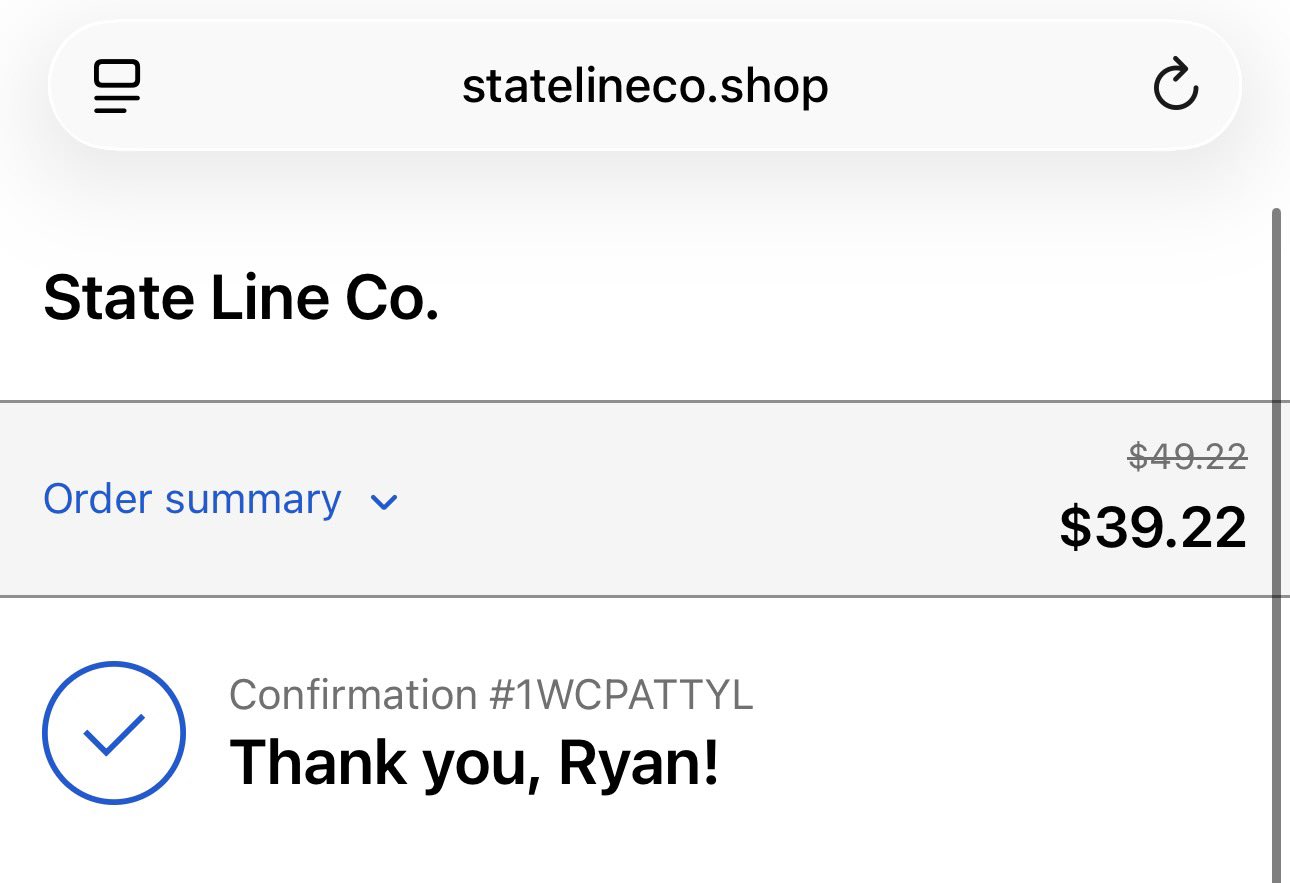This screenshot has height=883, width=1290.
Task: Open the Order summary link text
Action: point(192,499)
